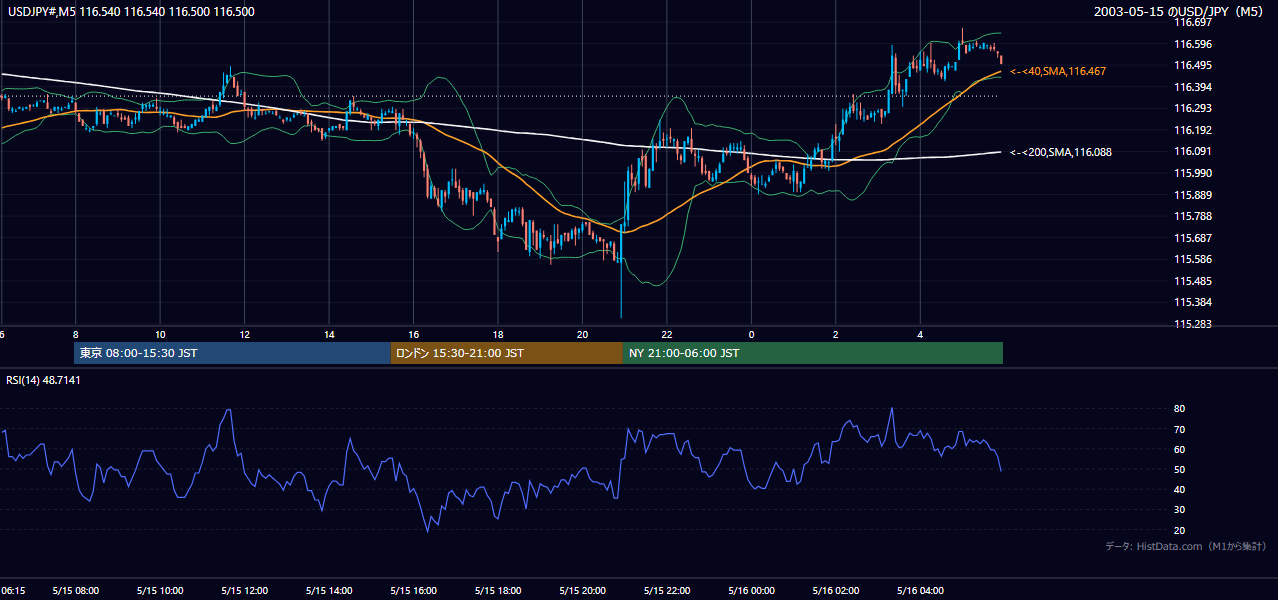This screenshot has height=600, width=1278.
Task: Click price axis value 115.283
Action: (1192, 324)
